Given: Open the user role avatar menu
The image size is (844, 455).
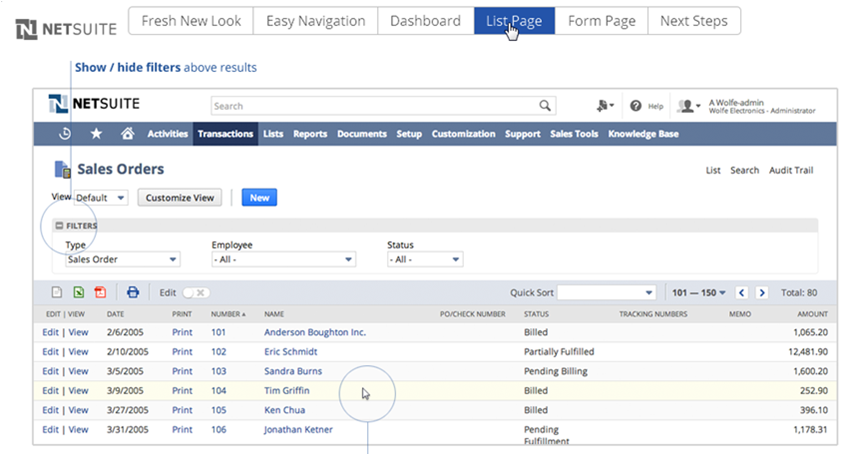Looking at the screenshot, I should click(688, 106).
